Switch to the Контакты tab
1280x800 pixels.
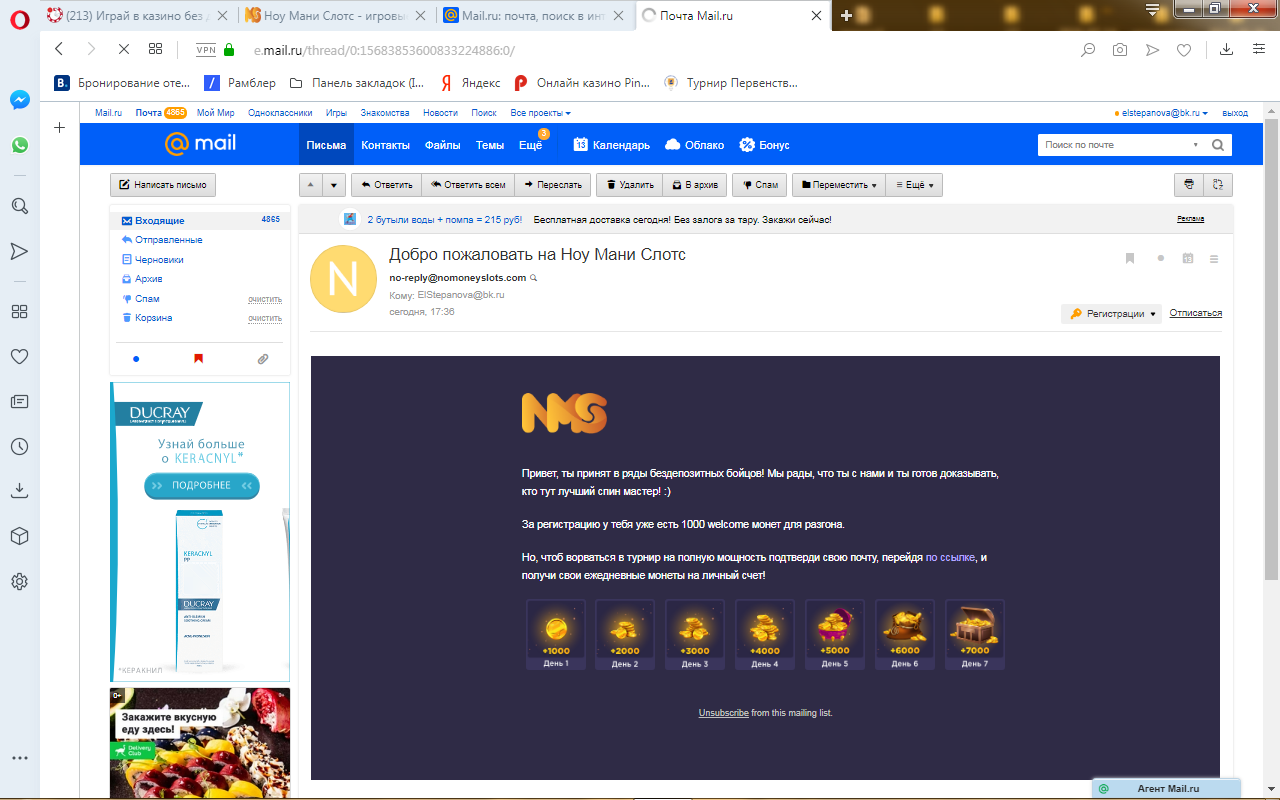tap(385, 145)
